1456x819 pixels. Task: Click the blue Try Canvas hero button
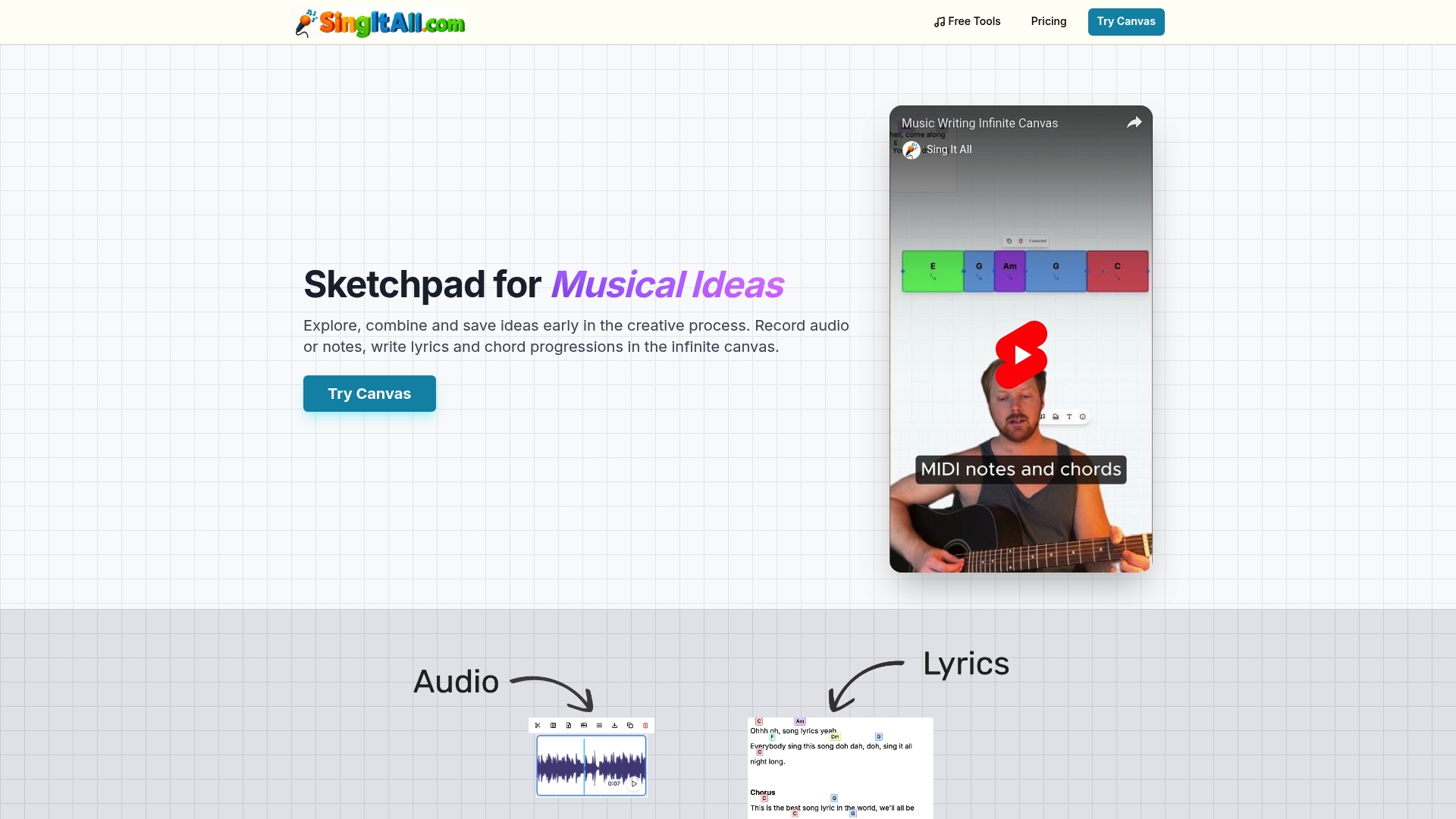pos(369,393)
